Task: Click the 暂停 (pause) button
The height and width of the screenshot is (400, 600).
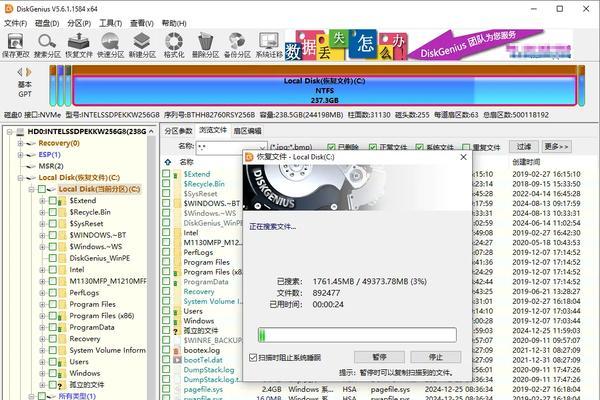Action: (x=379, y=357)
